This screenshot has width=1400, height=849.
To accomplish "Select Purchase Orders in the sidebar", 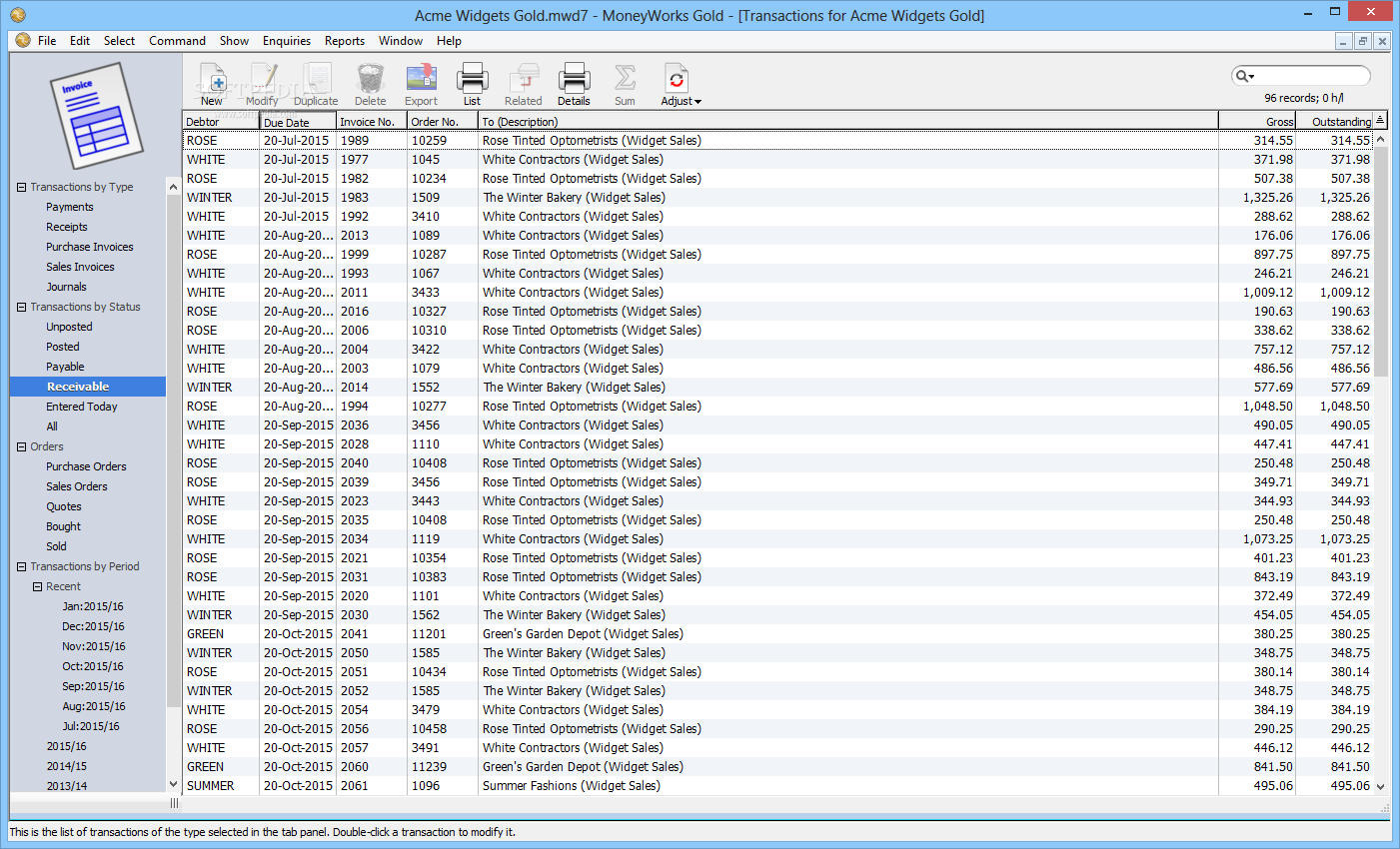I will [x=86, y=466].
